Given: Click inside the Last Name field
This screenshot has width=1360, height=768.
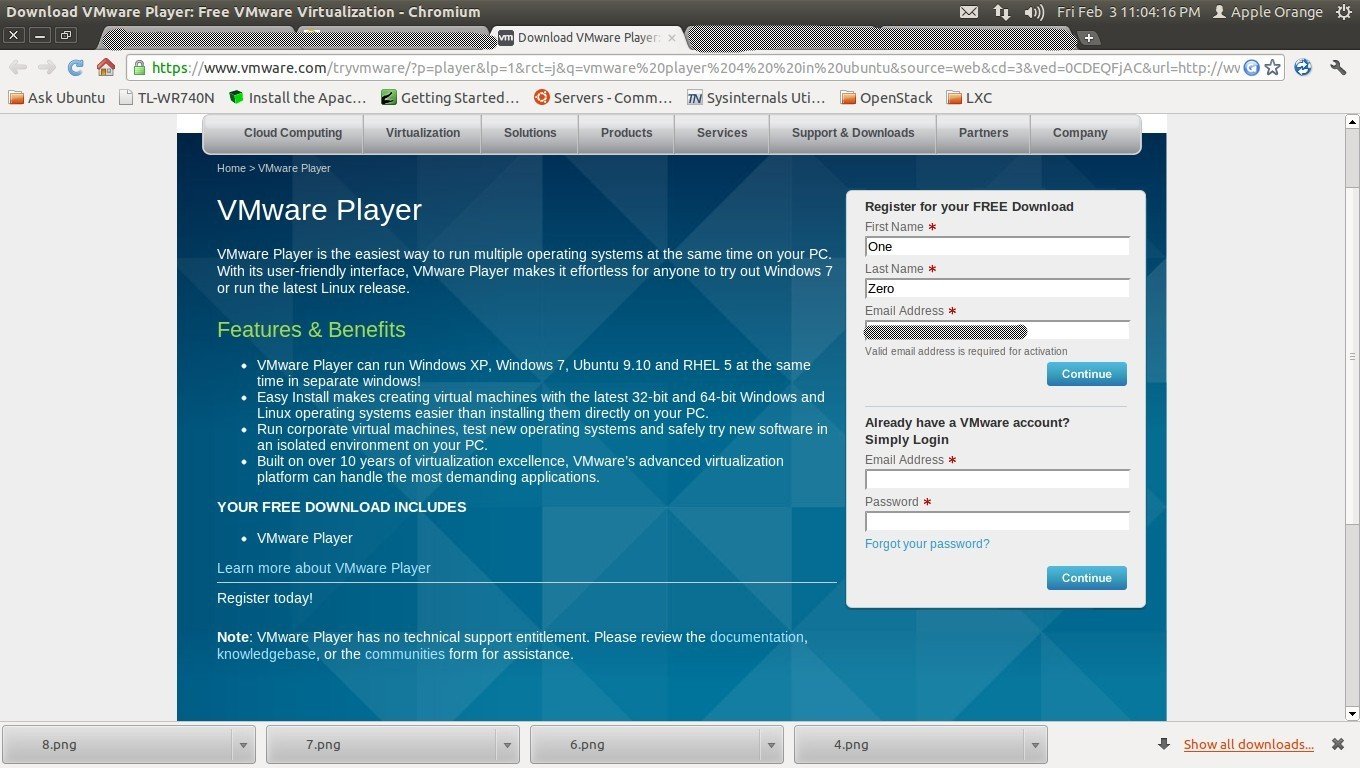Looking at the screenshot, I should (x=997, y=288).
